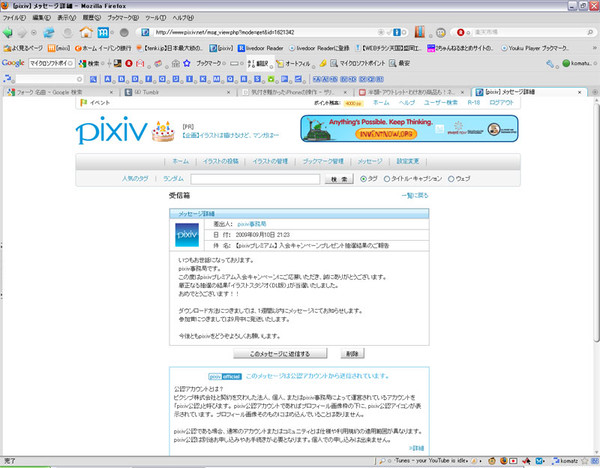This screenshot has width=600, height=468.
Task: Open the Tools (ツール) menu
Action: click(155, 18)
